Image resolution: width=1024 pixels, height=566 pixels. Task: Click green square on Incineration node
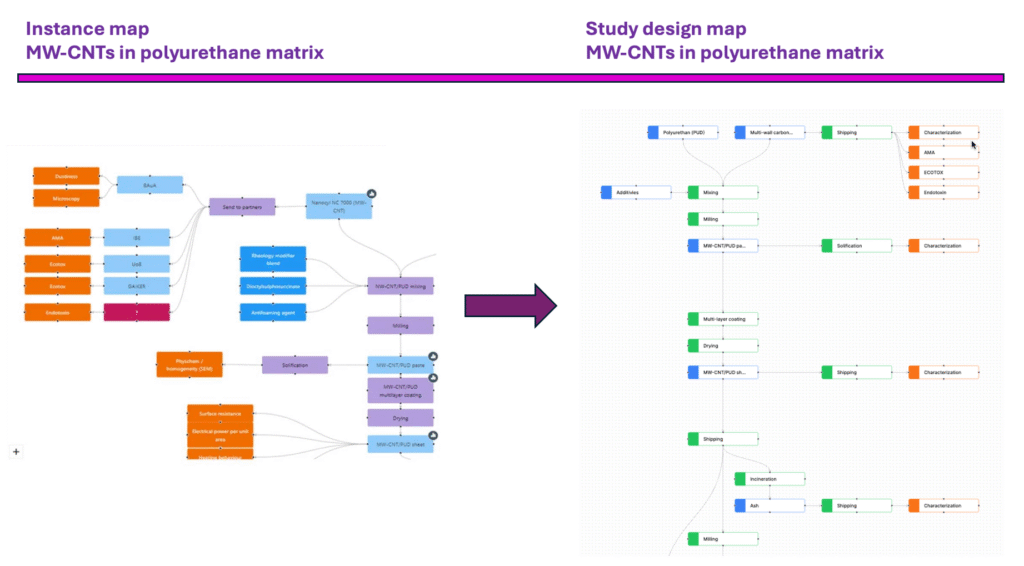[x=740, y=479]
